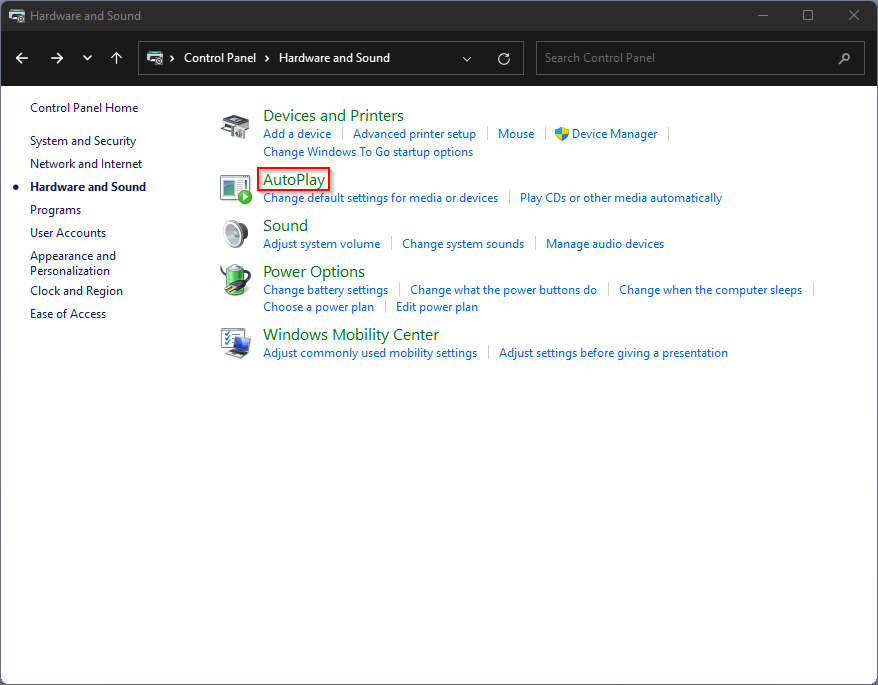Go back with the back arrow
Screen dimensions: 878x685
tap(22, 58)
